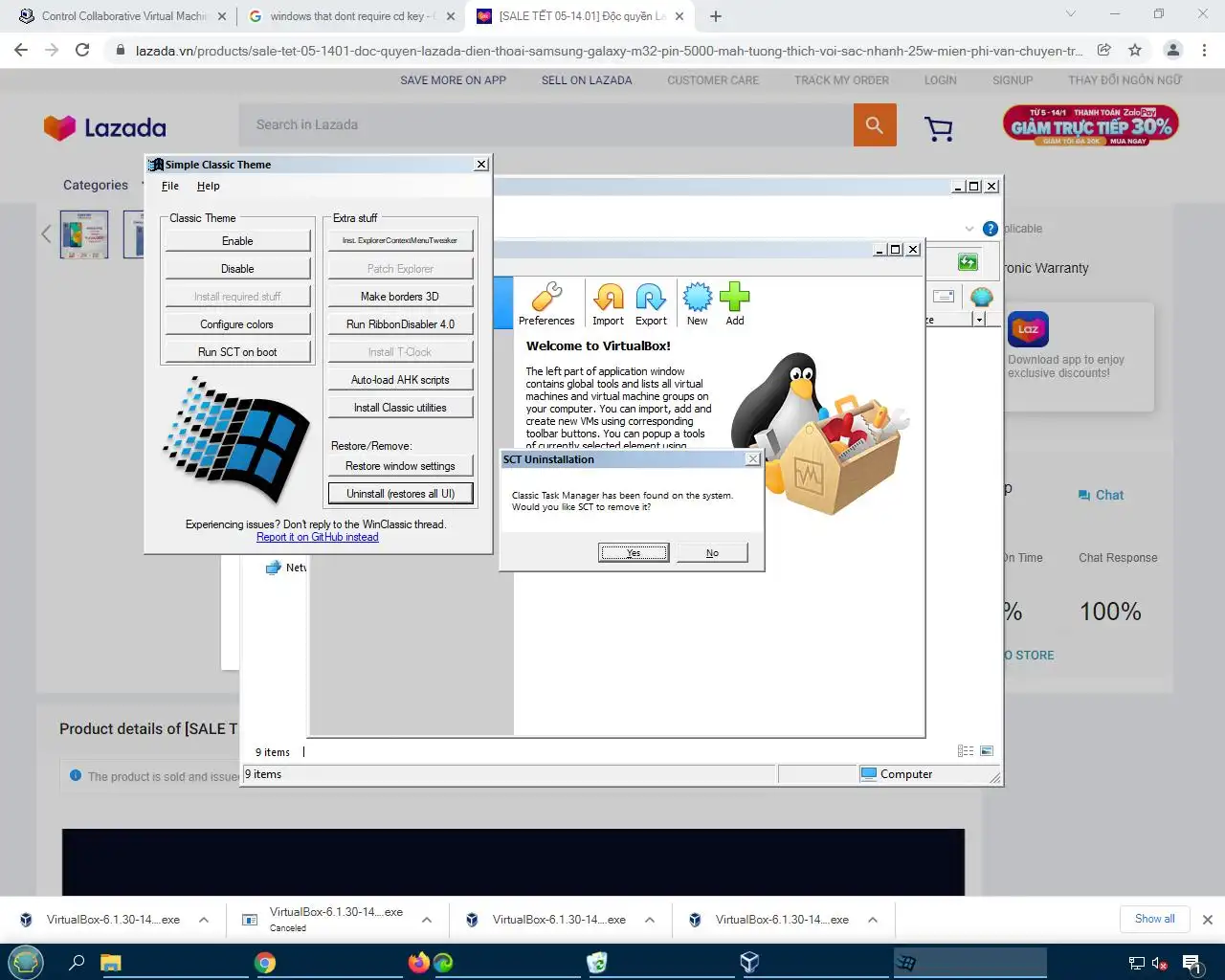Viewport: 1225px width, 980px height.
Task: Open VirtualBox Preferences tool
Action: click(x=546, y=303)
